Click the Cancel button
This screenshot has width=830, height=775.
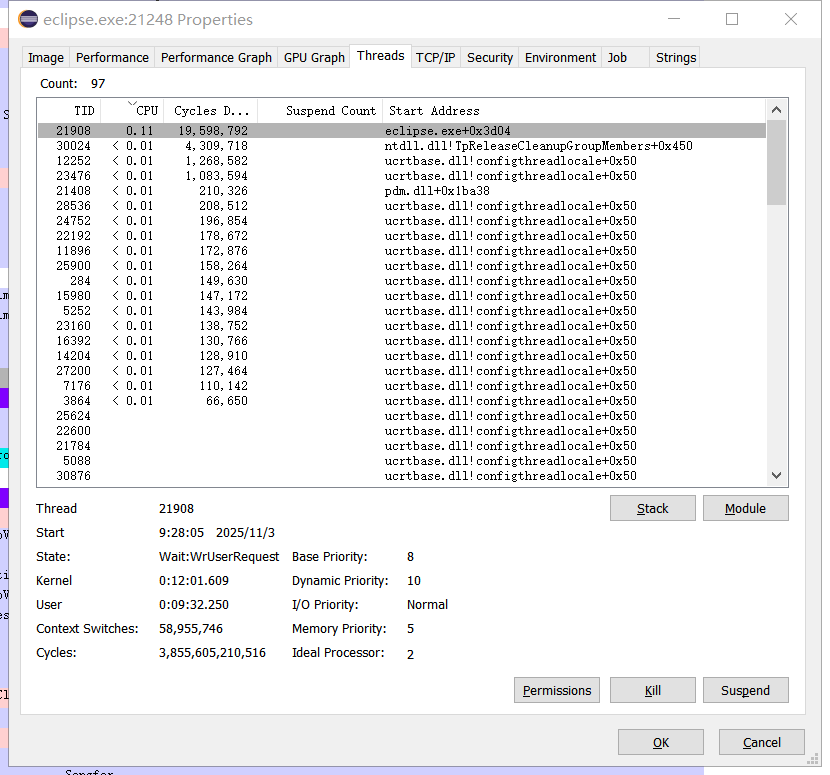[x=762, y=742]
